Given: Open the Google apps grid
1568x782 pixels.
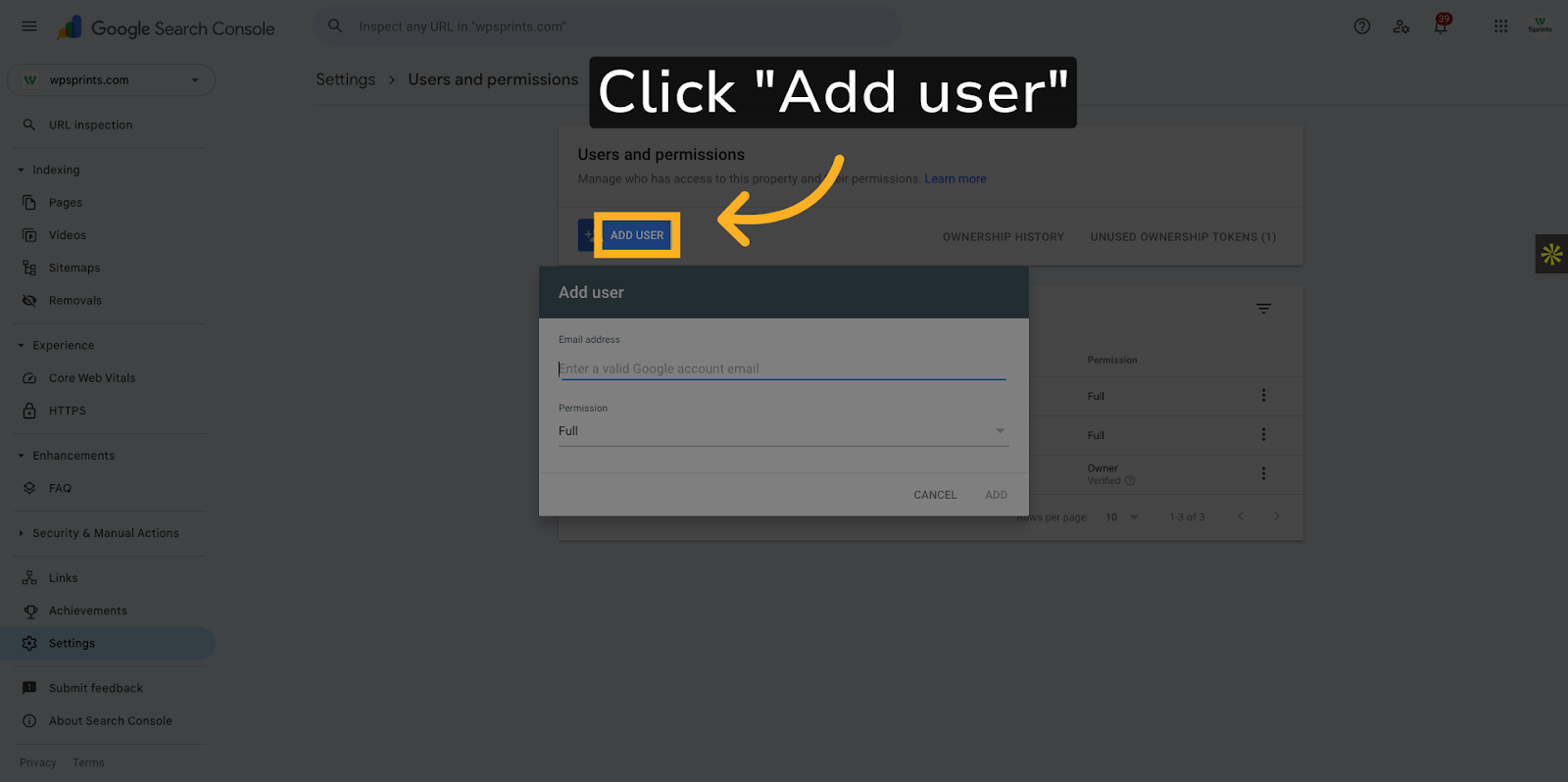Looking at the screenshot, I should point(1500,26).
